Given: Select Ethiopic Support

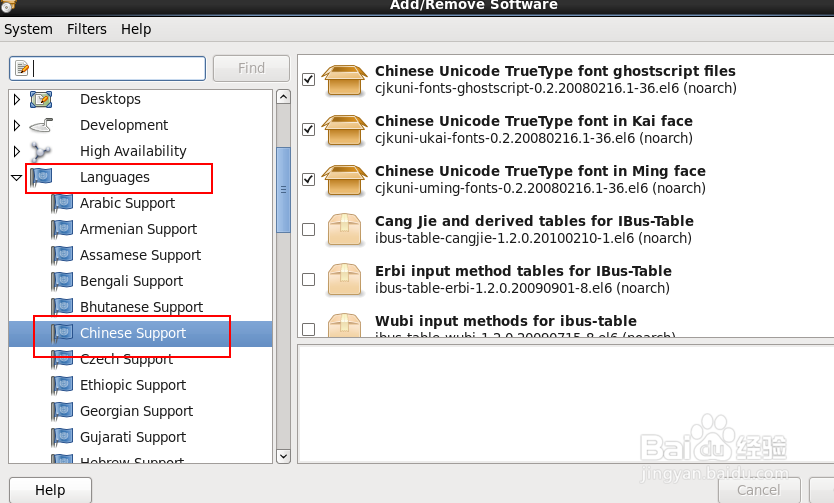Looking at the screenshot, I should click(133, 385).
